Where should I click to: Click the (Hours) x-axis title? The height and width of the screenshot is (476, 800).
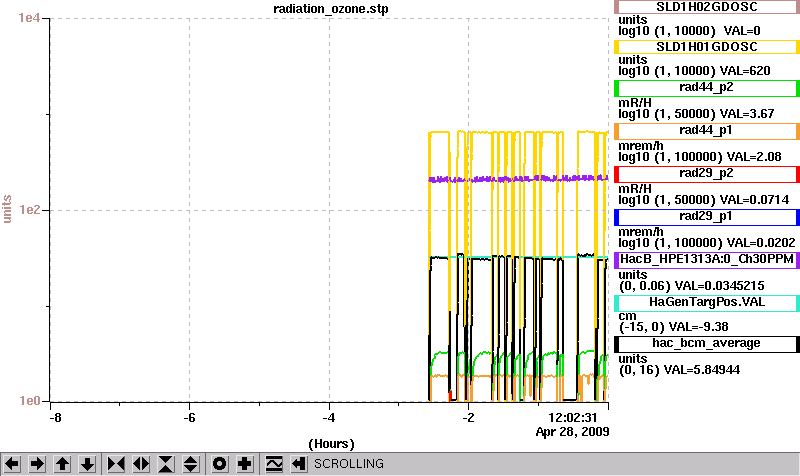tap(331, 444)
